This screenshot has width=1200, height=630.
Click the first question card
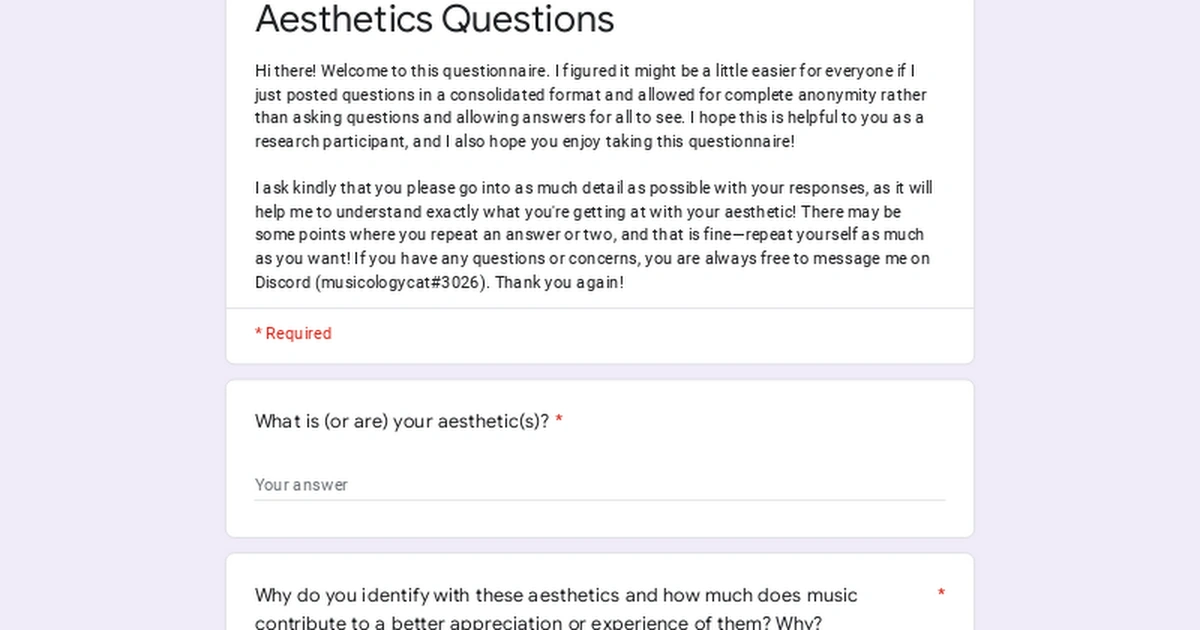pyautogui.click(x=600, y=458)
